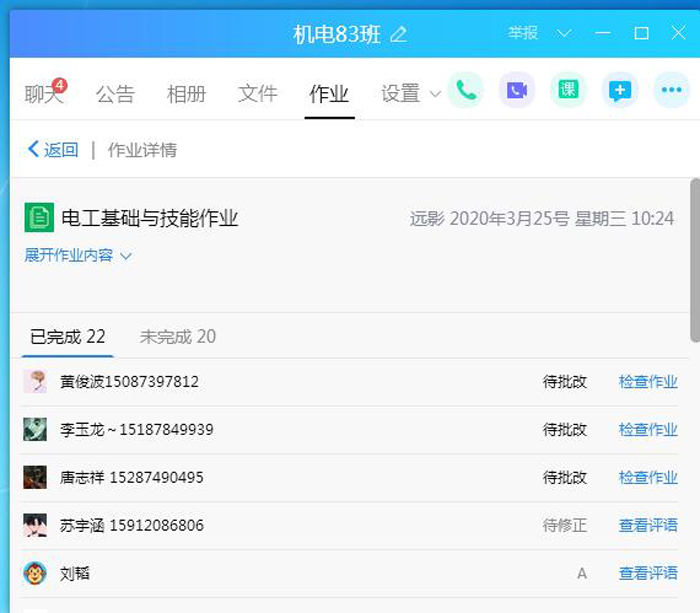Click the edit pencil beside 机电83班
700x613 pixels.
tap(399, 34)
